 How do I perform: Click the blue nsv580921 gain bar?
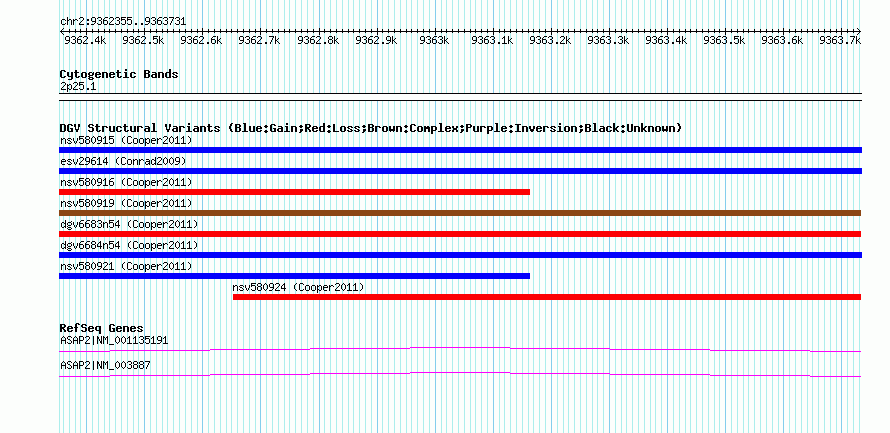tap(294, 276)
